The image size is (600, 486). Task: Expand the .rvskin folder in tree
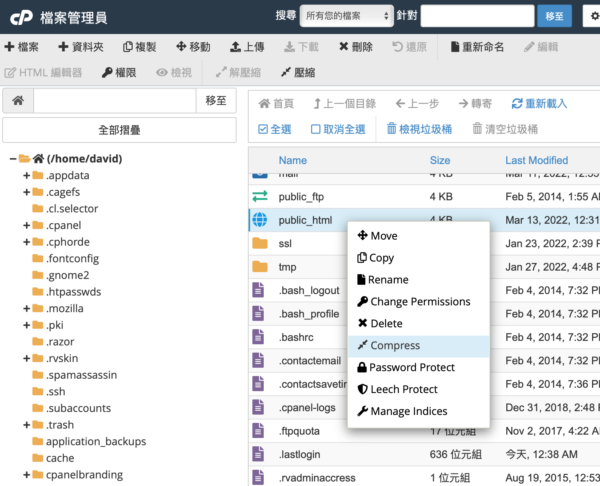click(26, 358)
